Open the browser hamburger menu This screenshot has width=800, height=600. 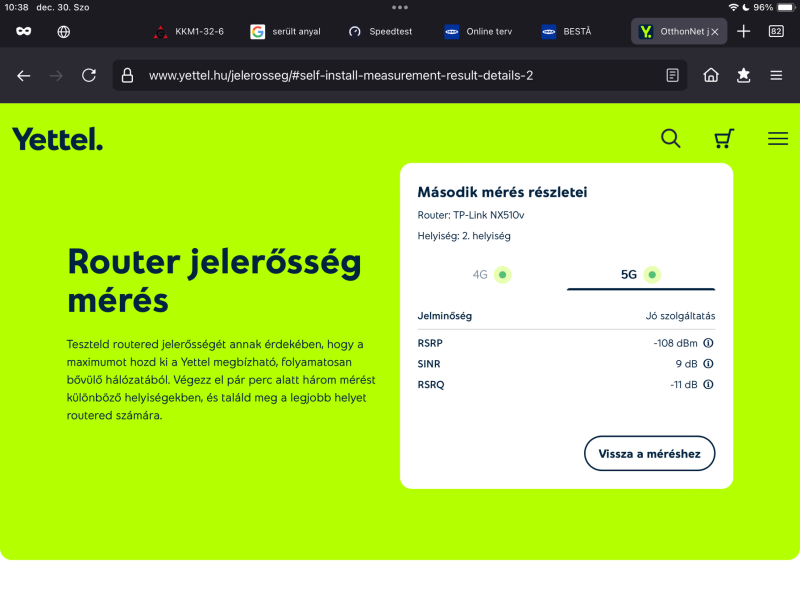[x=776, y=76]
